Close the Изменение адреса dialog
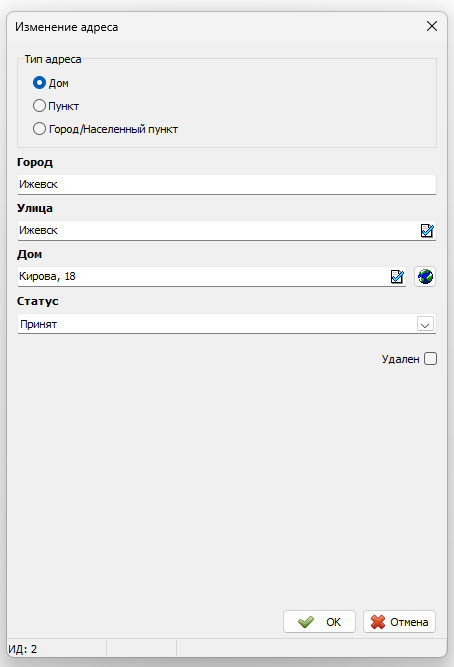Screen dimensions: 454x667 tap(432, 26)
